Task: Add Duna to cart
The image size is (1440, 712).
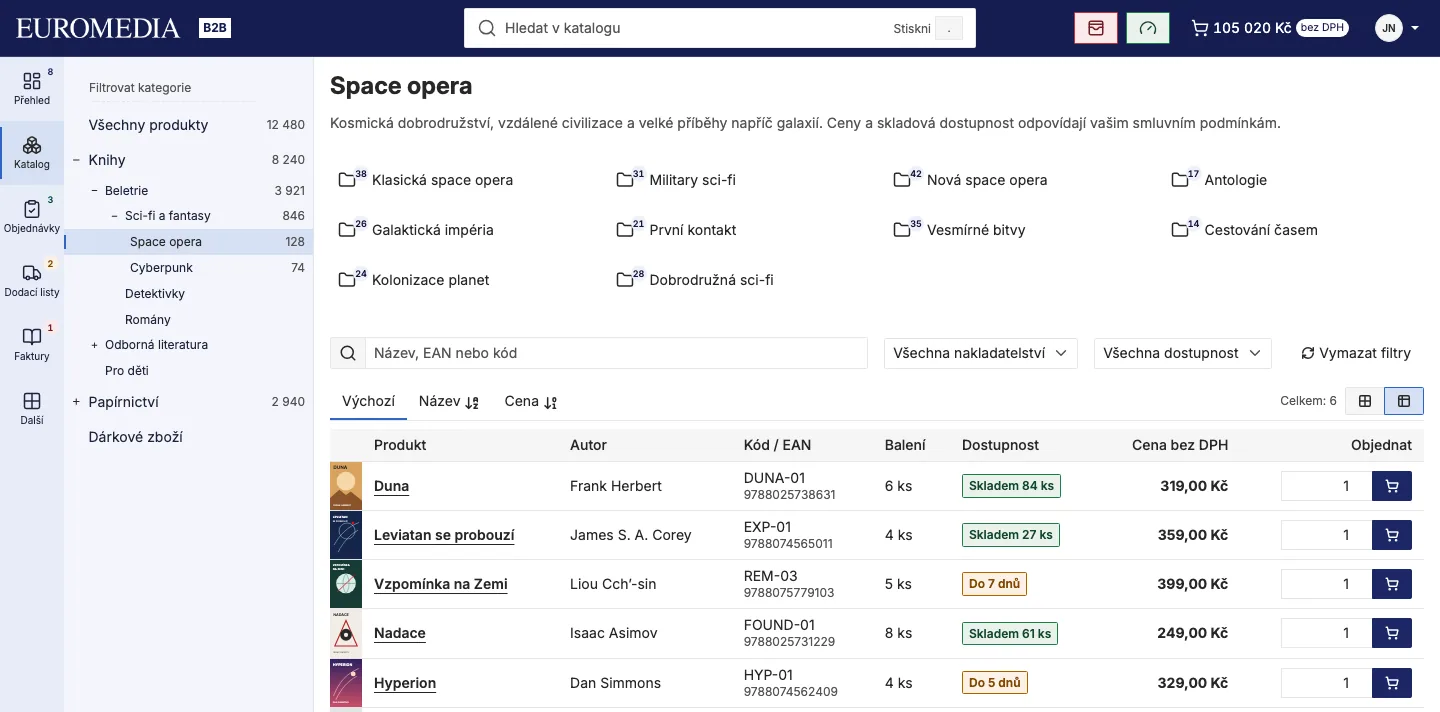Action: coord(1392,486)
